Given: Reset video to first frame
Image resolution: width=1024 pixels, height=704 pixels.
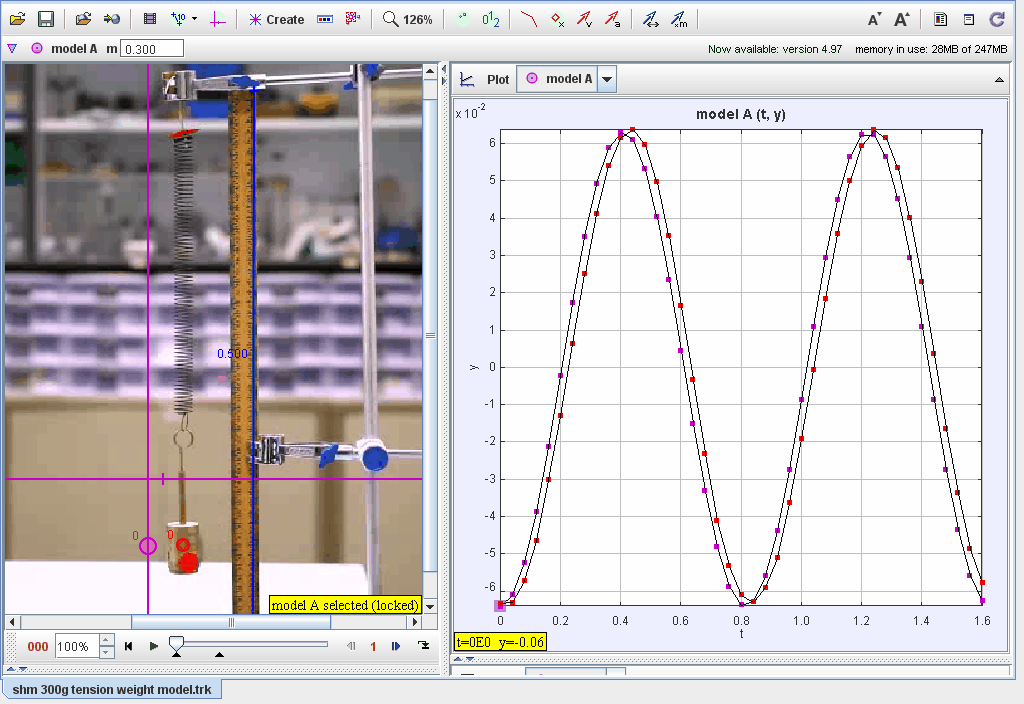Looking at the screenshot, I should (129, 646).
